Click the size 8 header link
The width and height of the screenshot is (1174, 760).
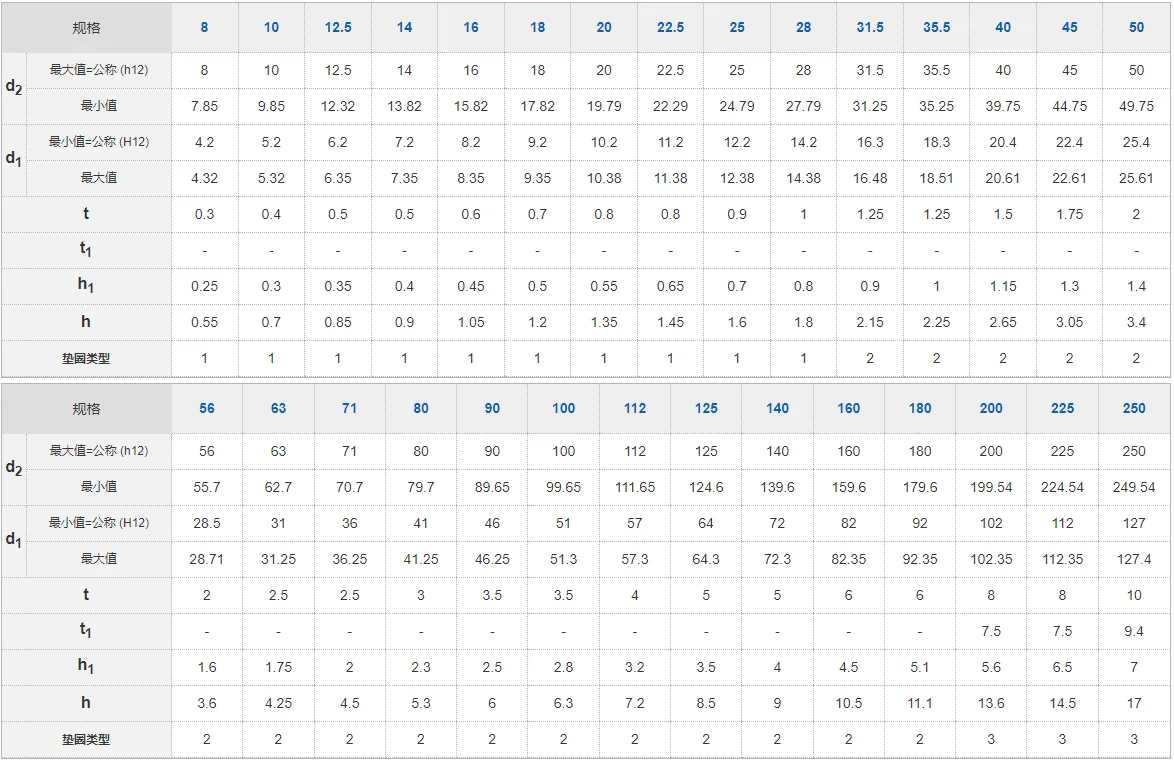click(x=204, y=27)
